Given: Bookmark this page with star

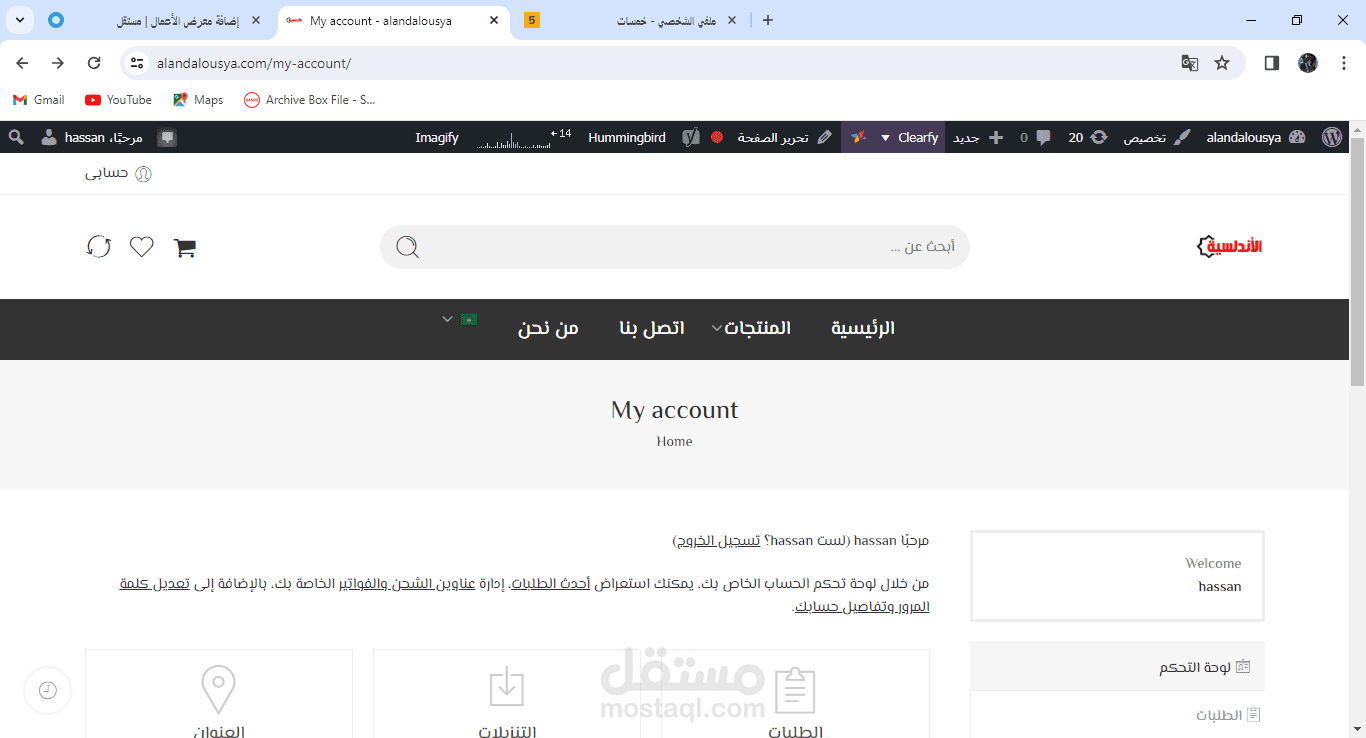Looking at the screenshot, I should [x=1222, y=63].
